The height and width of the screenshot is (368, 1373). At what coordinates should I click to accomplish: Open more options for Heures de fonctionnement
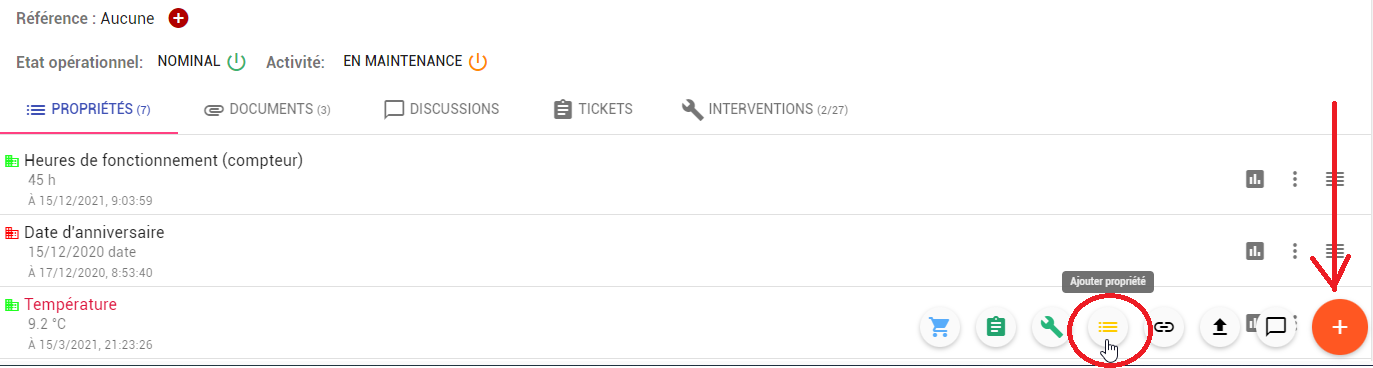point(1295,179)
